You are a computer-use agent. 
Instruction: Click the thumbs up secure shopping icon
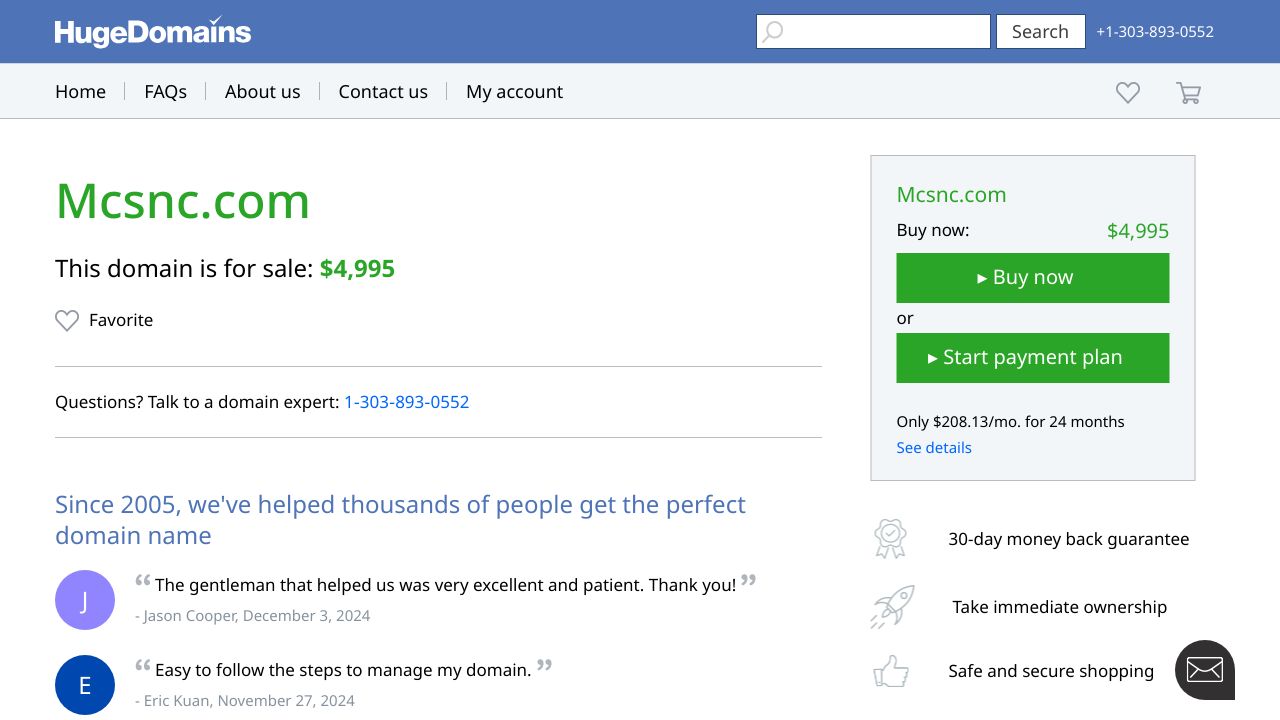click(x=891, y=671)
